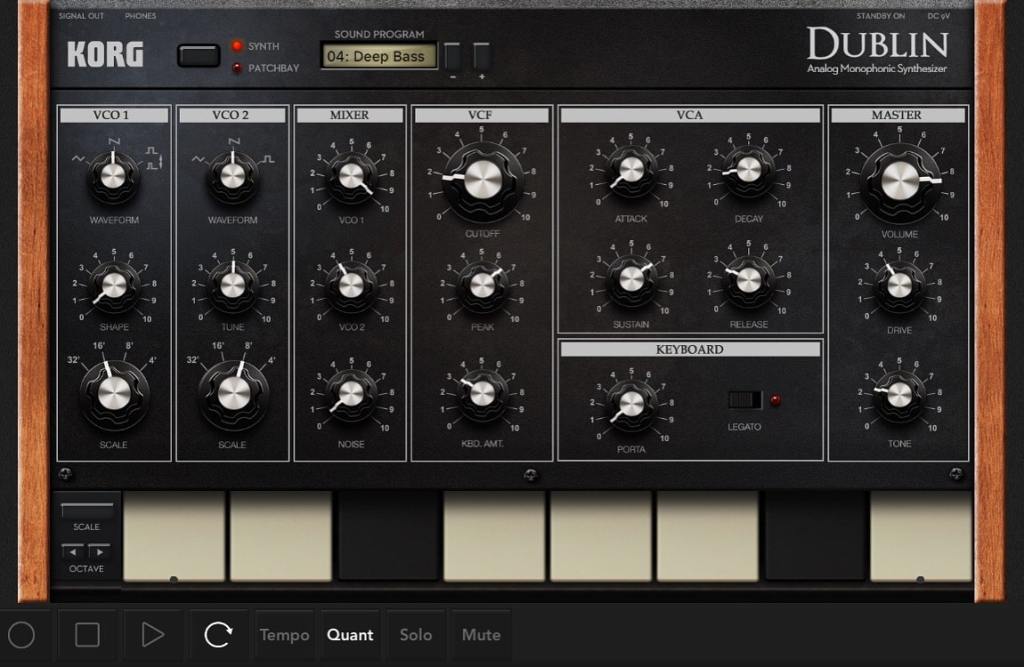Enable Solo in the bottom bar

415,635
